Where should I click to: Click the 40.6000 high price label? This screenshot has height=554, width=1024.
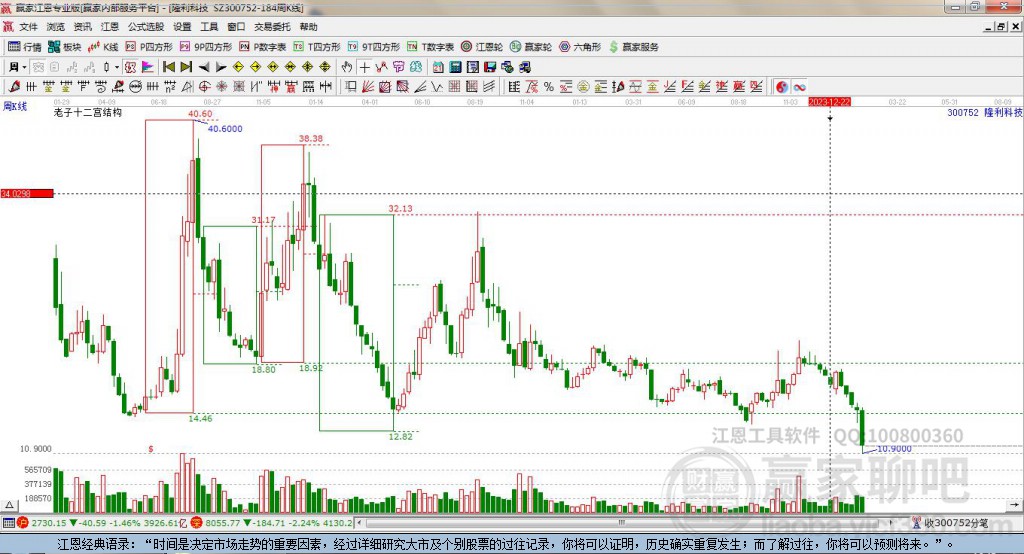[225, 129]
